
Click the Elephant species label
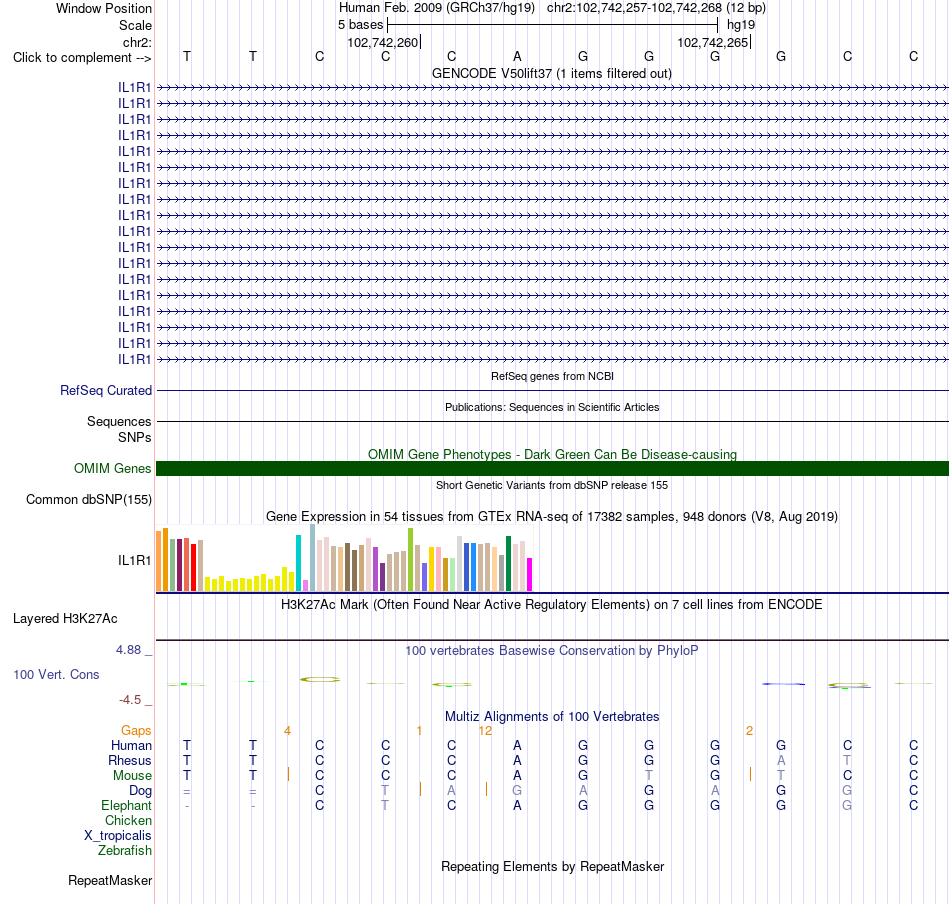click(126, 805)
